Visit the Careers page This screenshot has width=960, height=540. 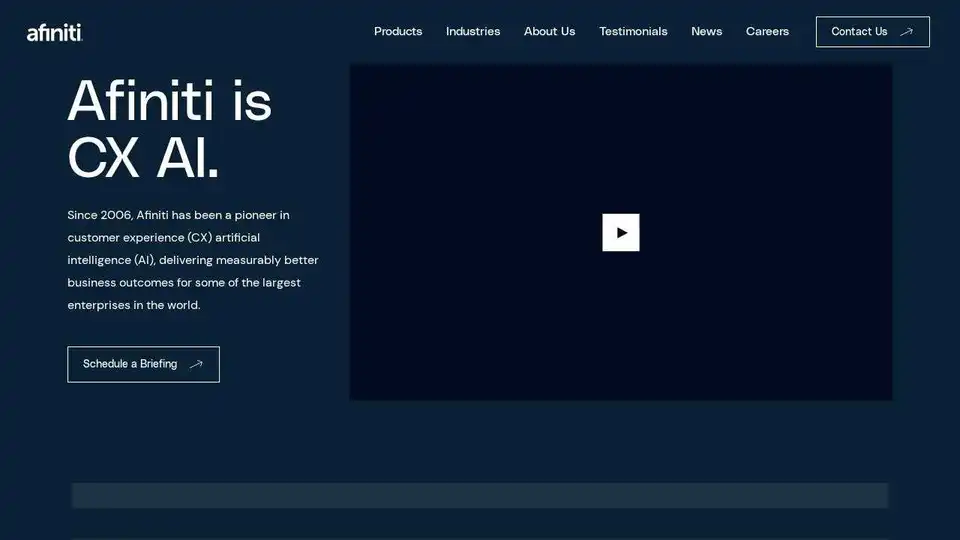tap(767, 32)
